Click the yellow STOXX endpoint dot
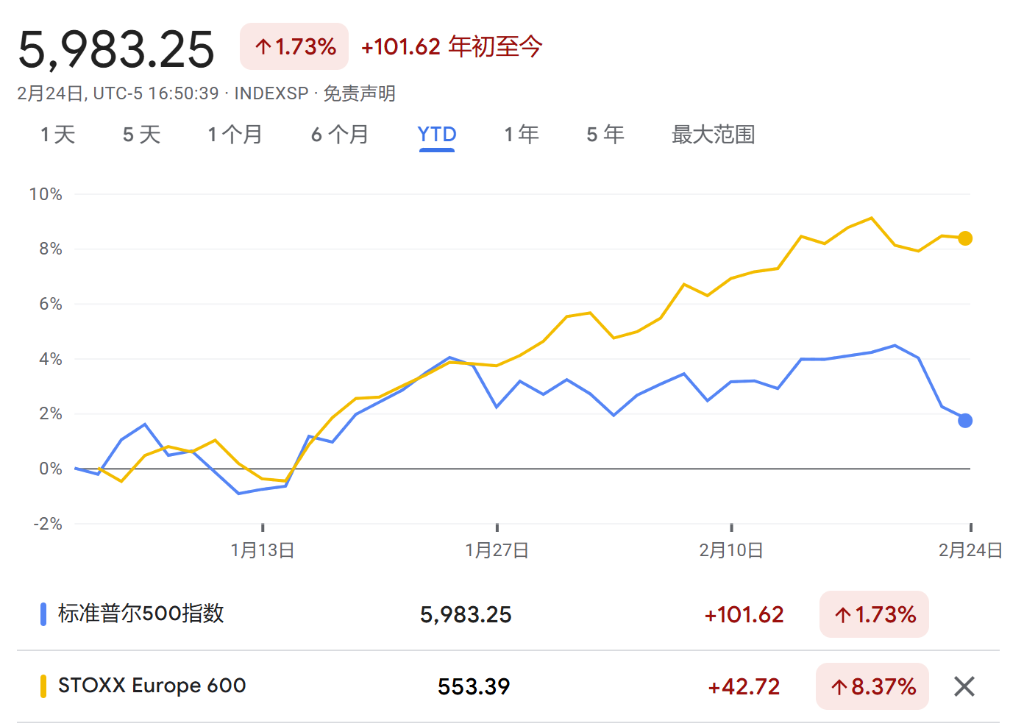Viewport: 1024px width, 723px height. point(965,238)
